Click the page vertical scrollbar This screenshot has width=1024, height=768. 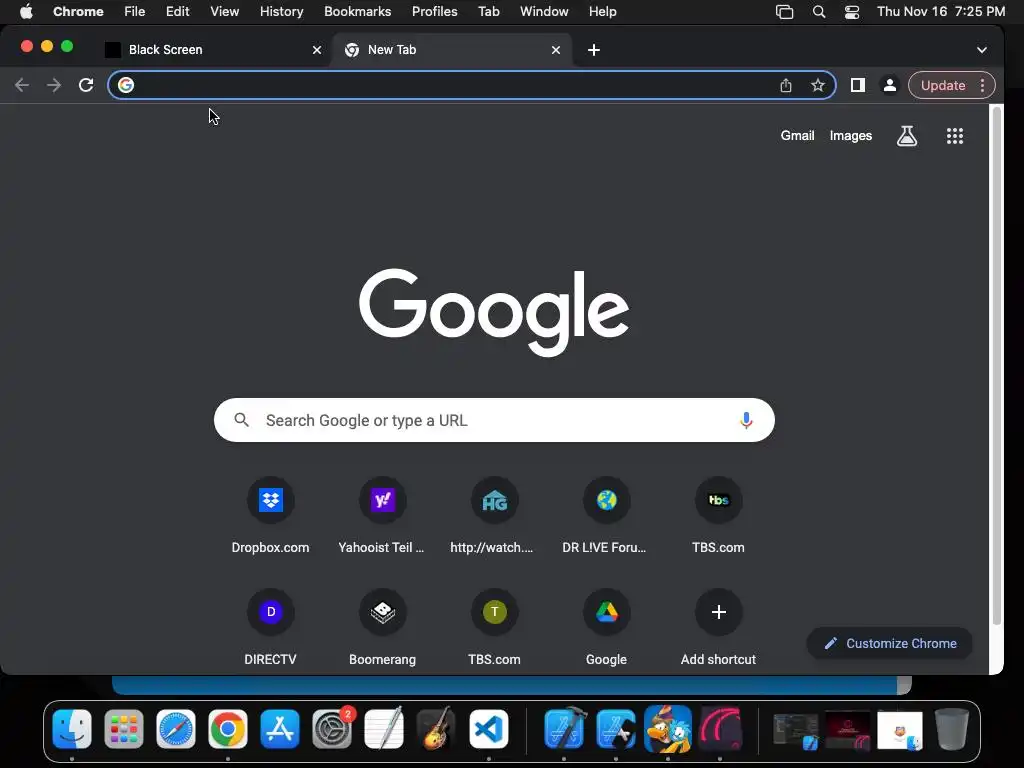tap(997, 366)
